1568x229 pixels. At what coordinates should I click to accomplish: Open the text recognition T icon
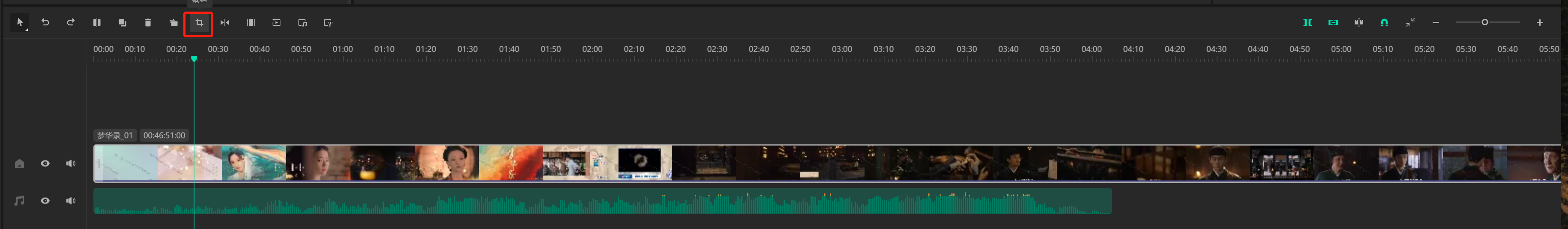coord(328,23)
